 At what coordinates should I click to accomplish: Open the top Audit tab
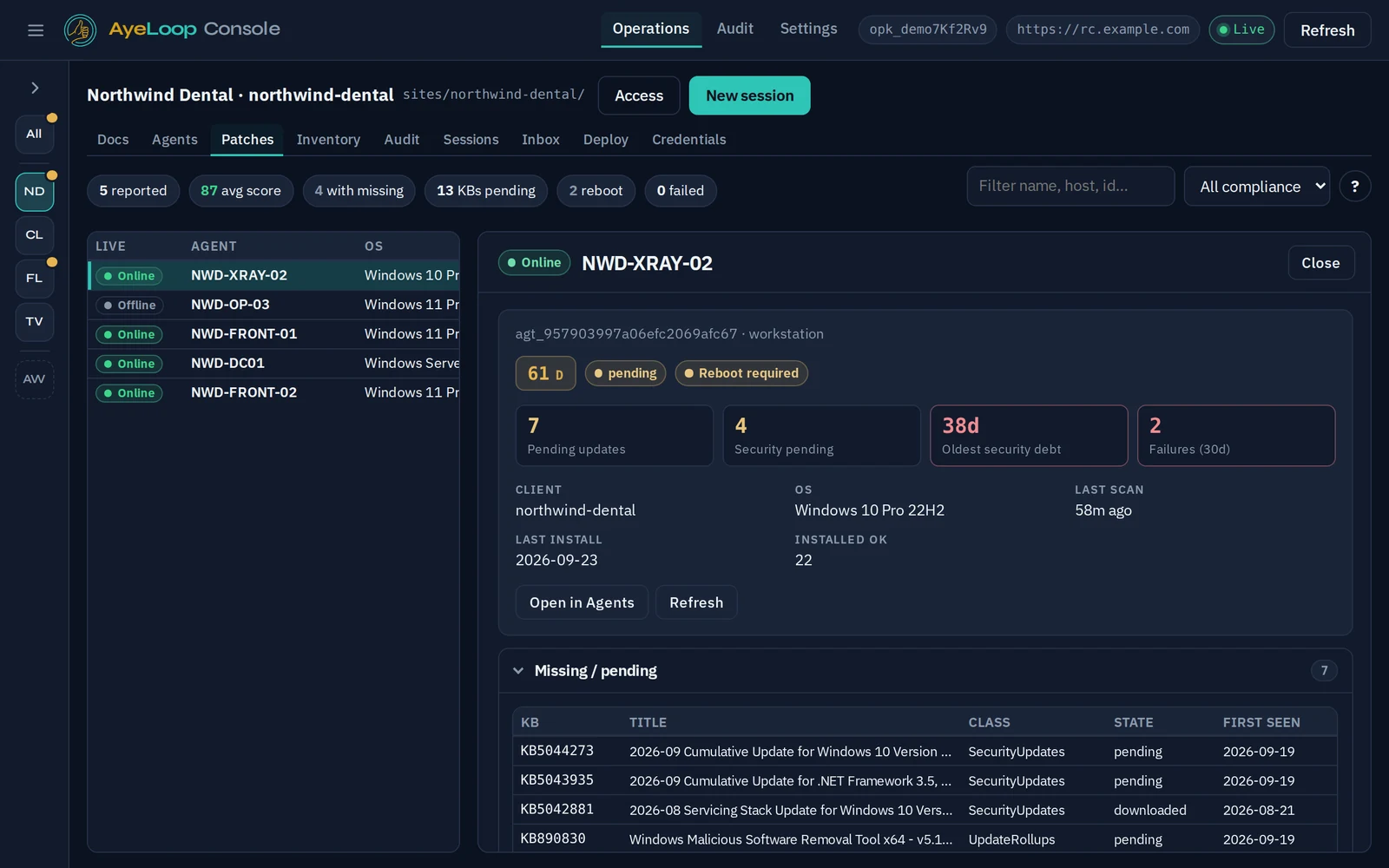point(734,29)
